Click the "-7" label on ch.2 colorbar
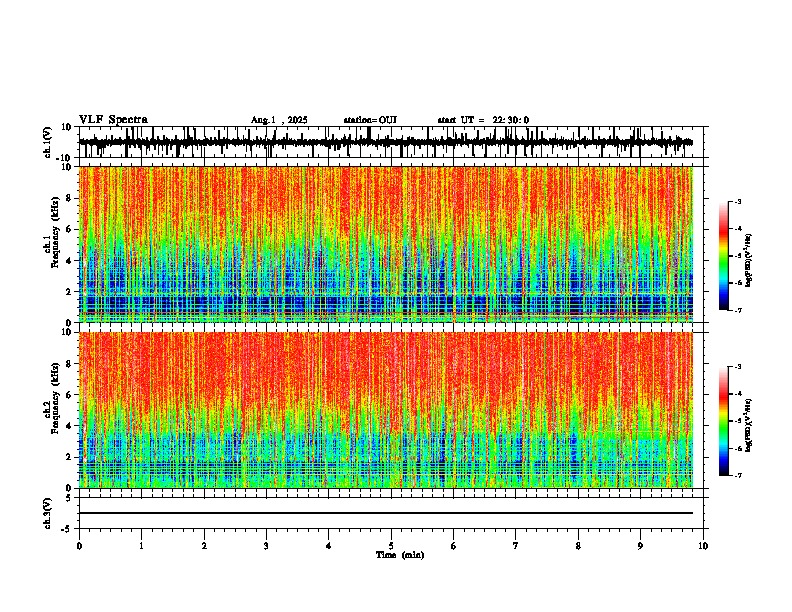Viewport: 792px width, 612px height. [x=737, y=475]
